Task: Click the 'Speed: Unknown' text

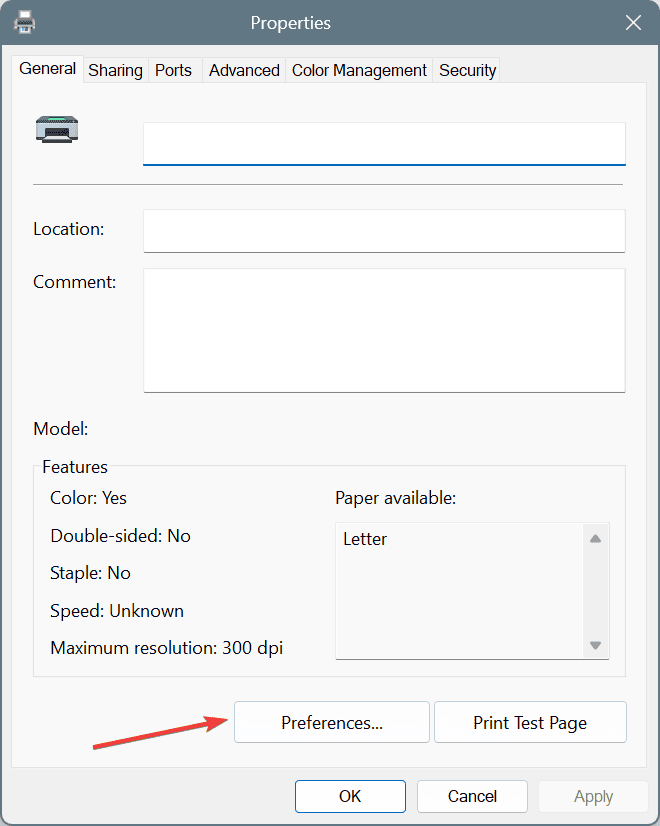Action: (117, 611)
